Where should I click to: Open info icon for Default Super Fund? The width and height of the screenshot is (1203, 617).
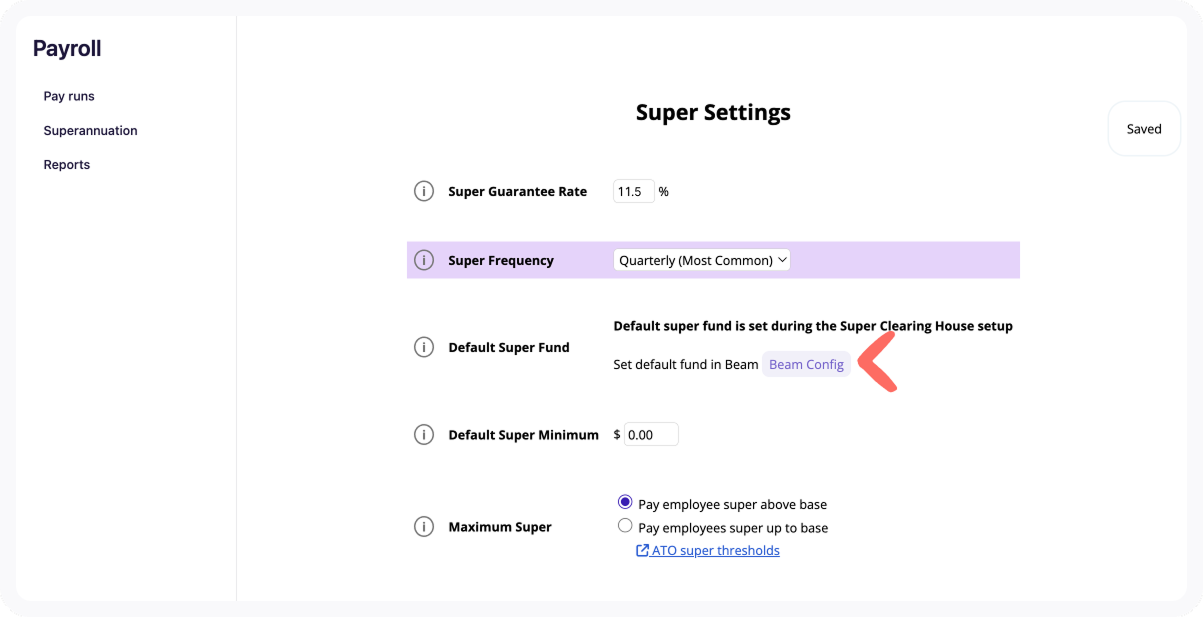pyautogui.click(x=424, y=347)
